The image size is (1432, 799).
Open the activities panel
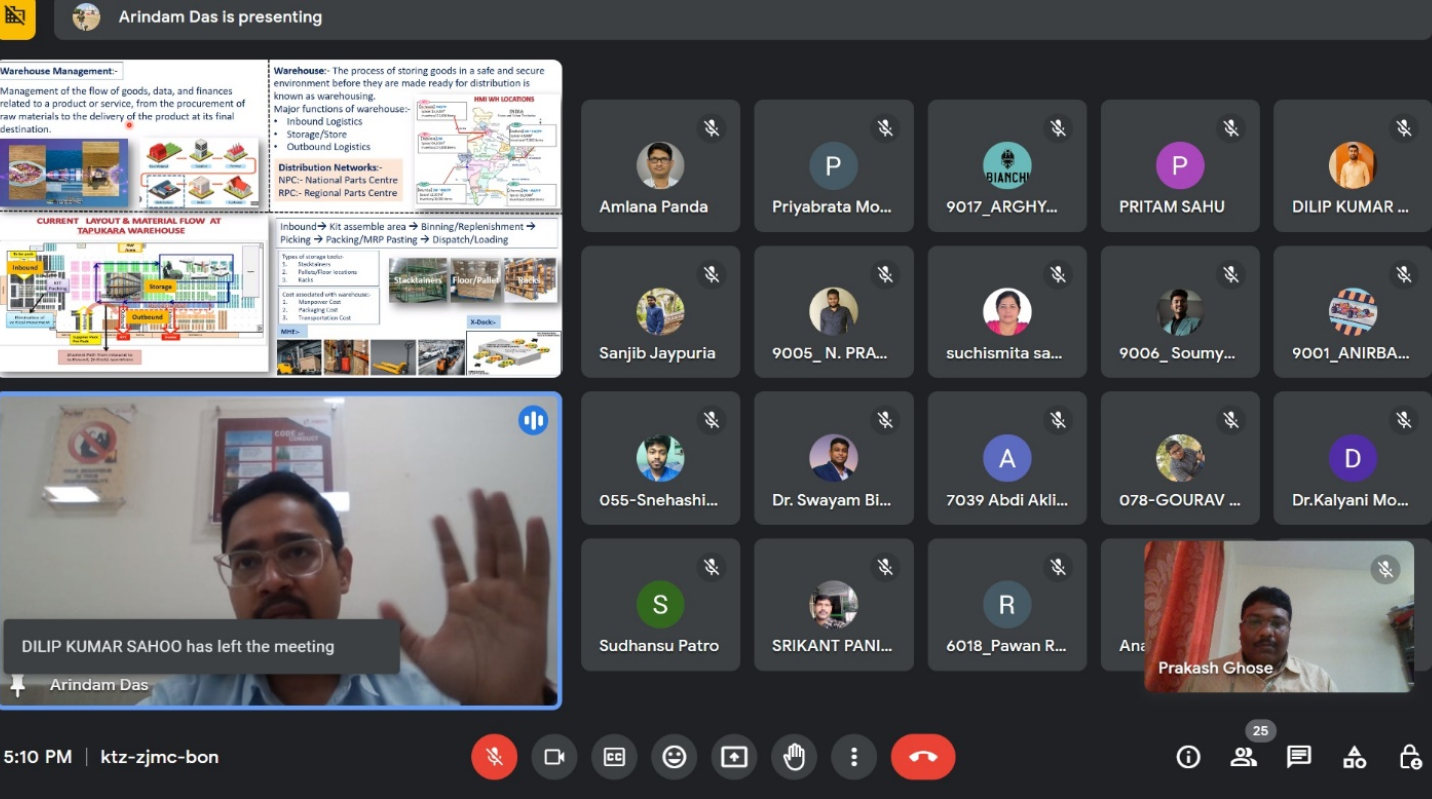point(1354,757)
